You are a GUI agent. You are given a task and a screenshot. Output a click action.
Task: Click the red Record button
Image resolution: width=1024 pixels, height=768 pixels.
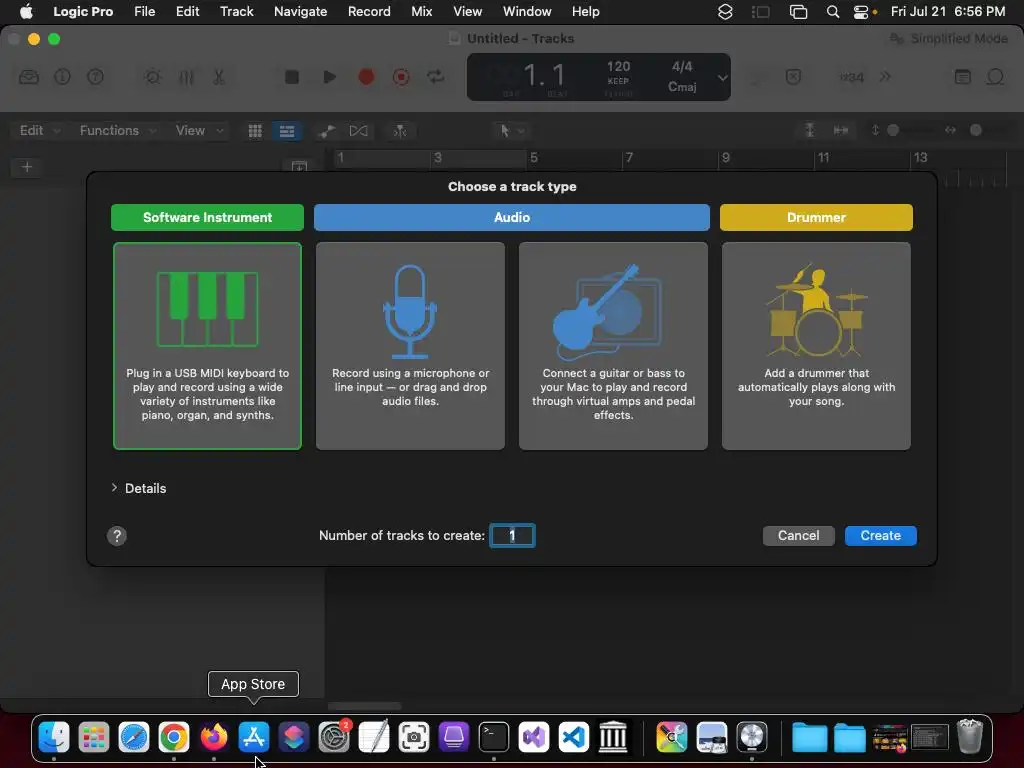coord(366,77)
